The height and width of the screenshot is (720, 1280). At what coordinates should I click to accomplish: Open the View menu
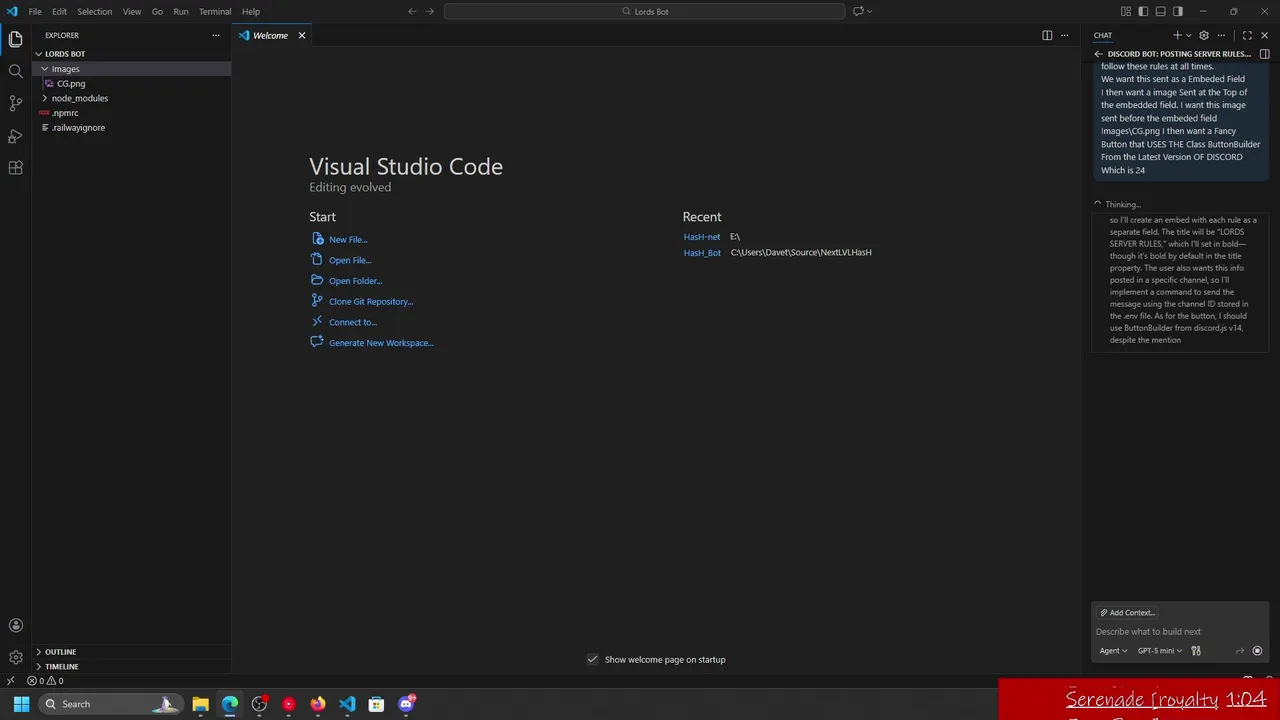132,11
